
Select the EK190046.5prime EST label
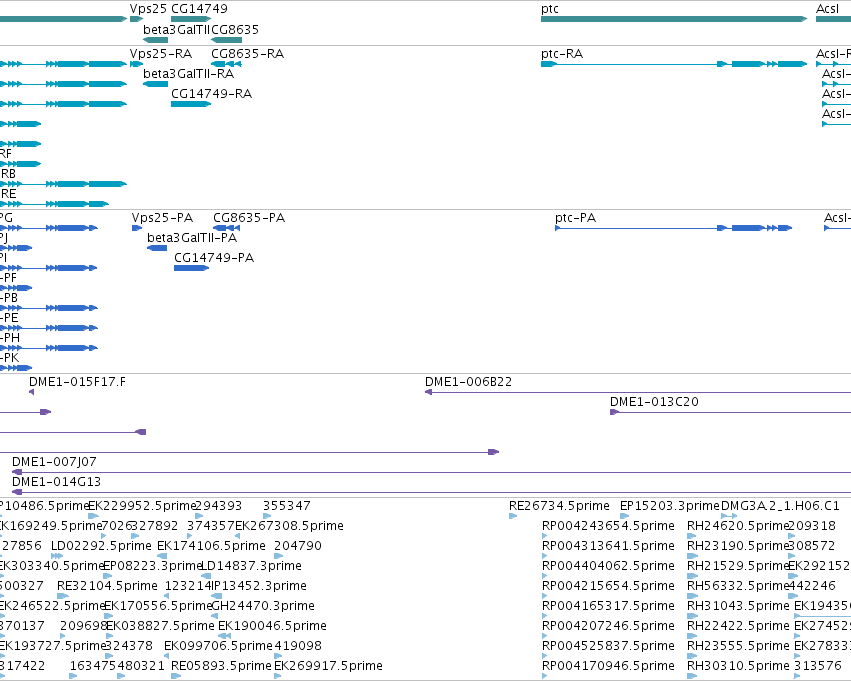tap(272, 626)
